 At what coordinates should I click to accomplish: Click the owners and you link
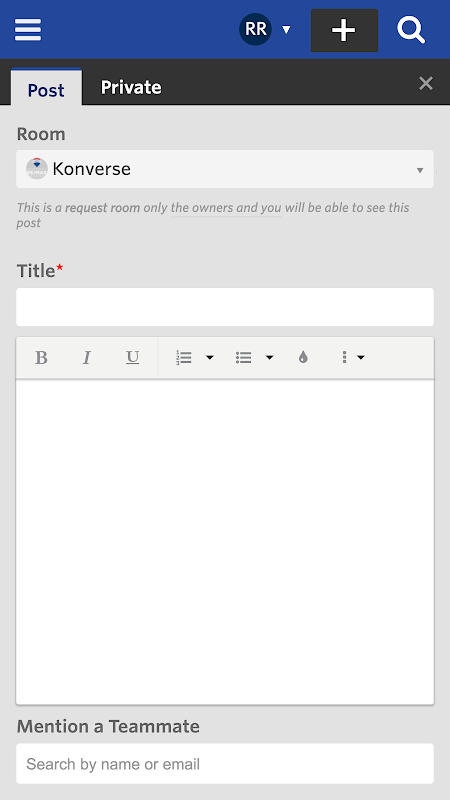[226, 208]
